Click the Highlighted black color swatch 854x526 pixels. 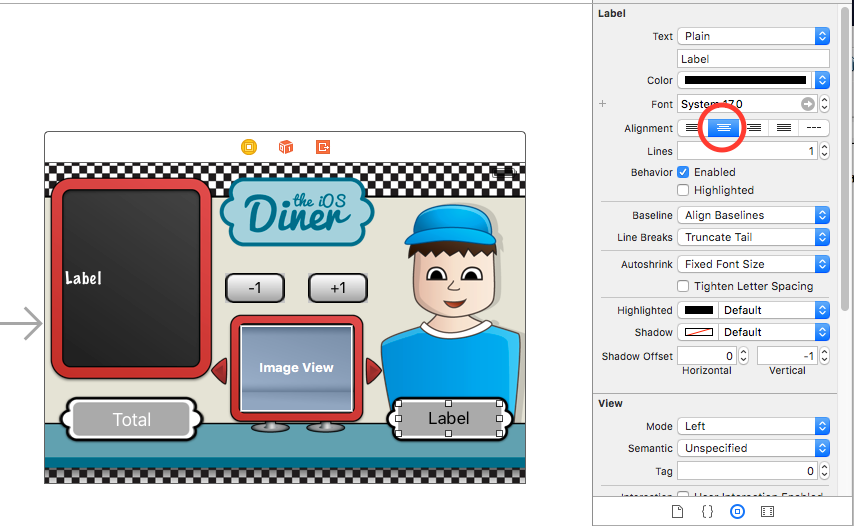(698, 310)
